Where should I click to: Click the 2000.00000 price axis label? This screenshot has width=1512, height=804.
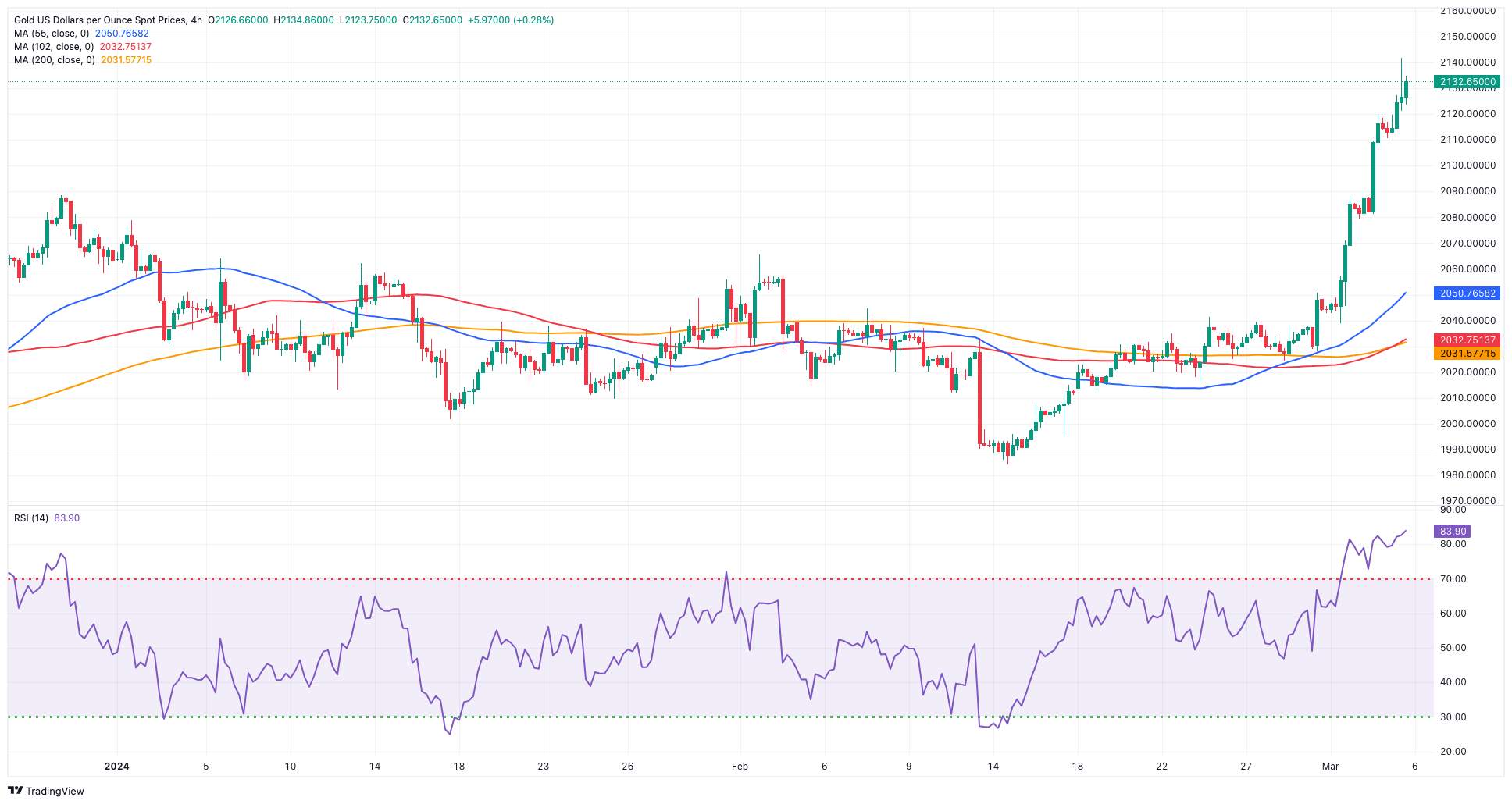[1468, 424]
